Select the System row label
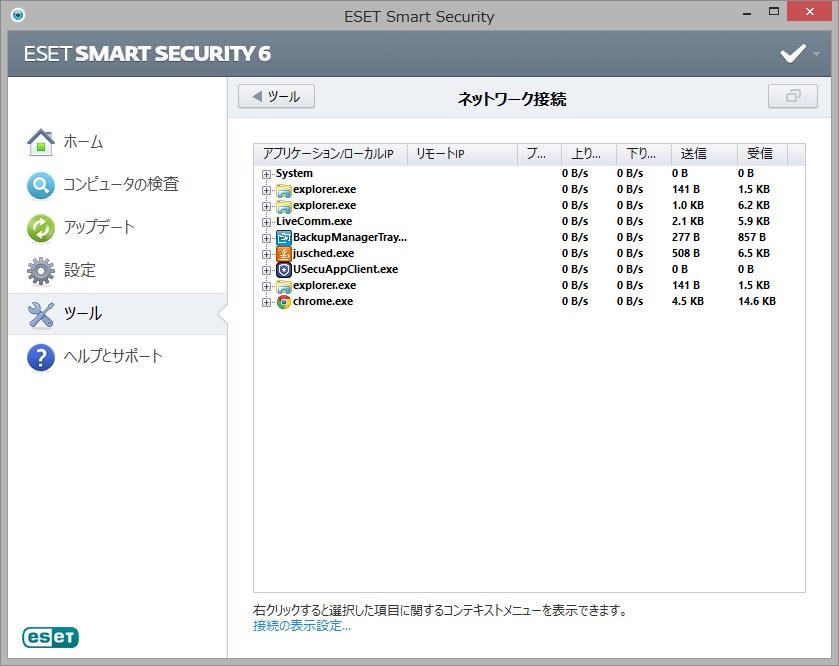This screenshot has height=666, width=839. (294, 173)
